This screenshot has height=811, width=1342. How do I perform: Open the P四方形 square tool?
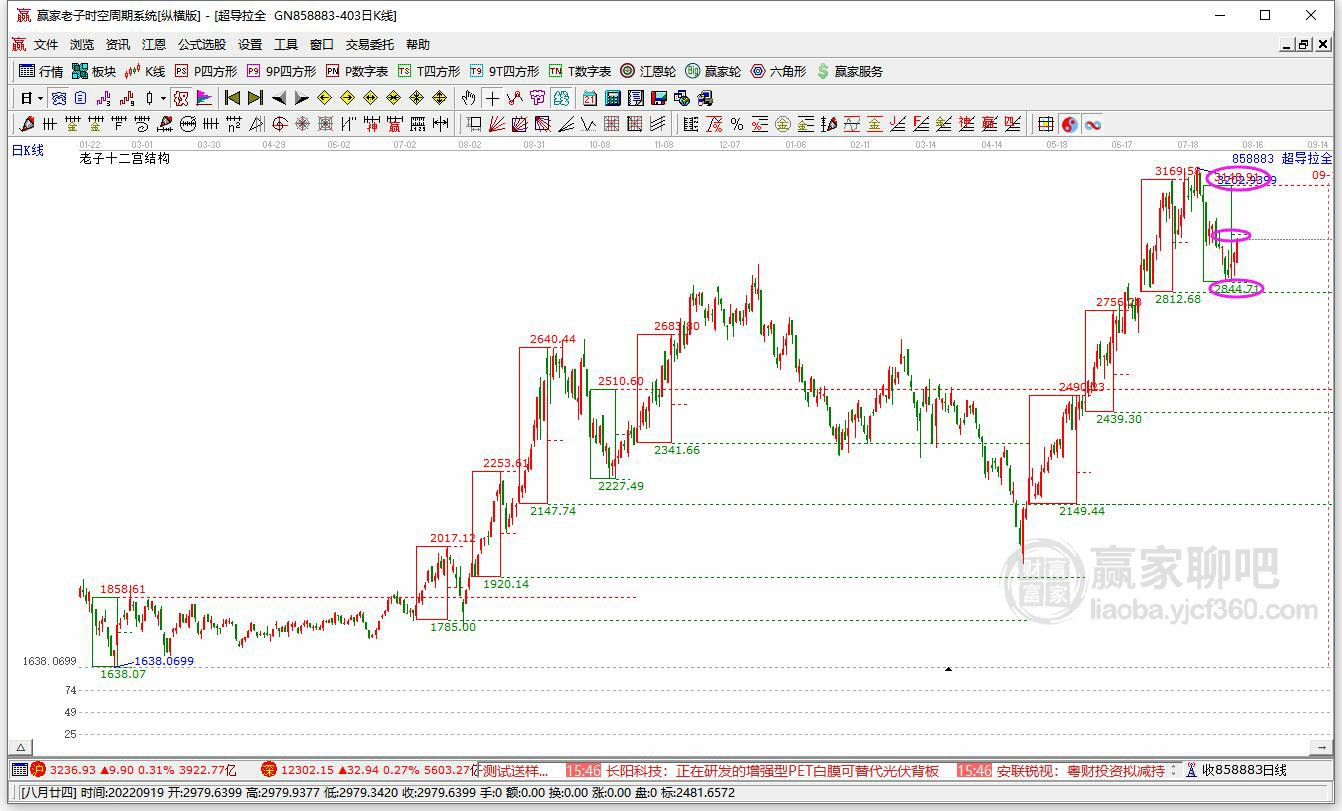point(206,71)
